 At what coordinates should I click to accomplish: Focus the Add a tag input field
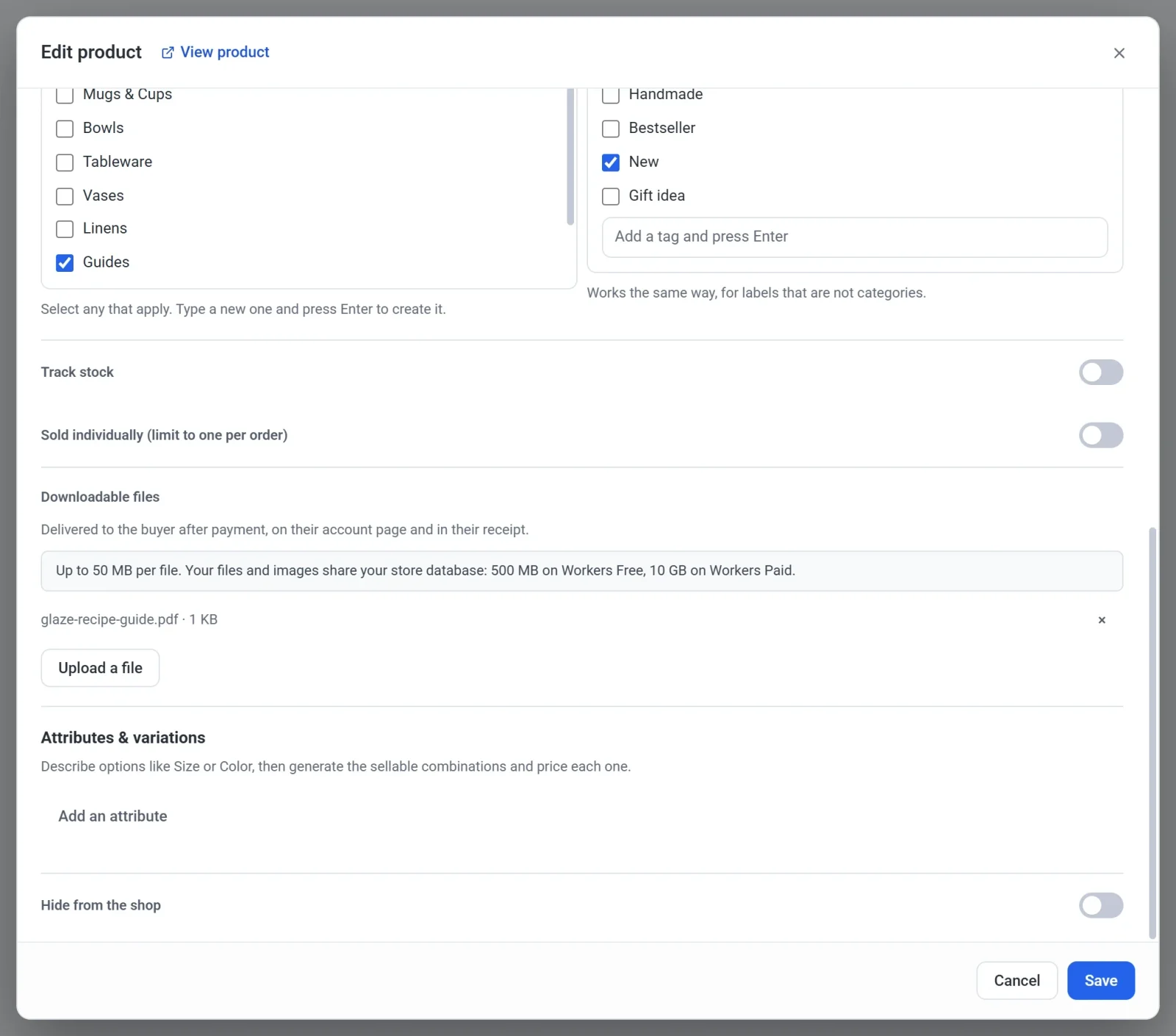854,237
